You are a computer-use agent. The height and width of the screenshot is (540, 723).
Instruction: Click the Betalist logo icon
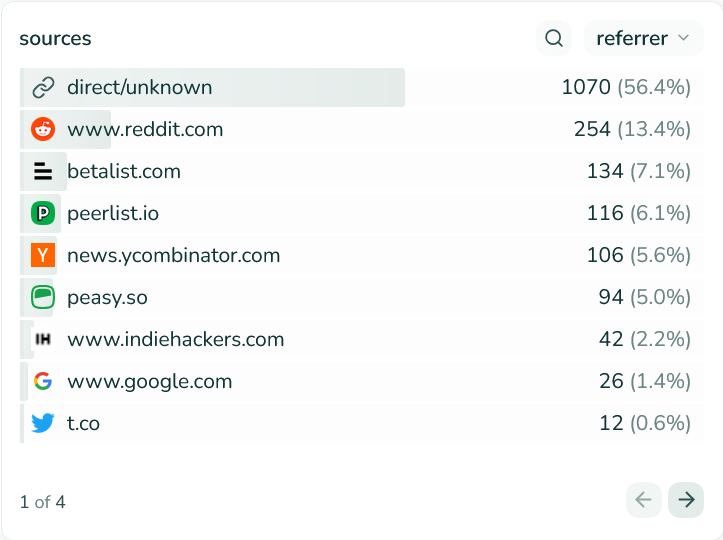pos(43,172)
